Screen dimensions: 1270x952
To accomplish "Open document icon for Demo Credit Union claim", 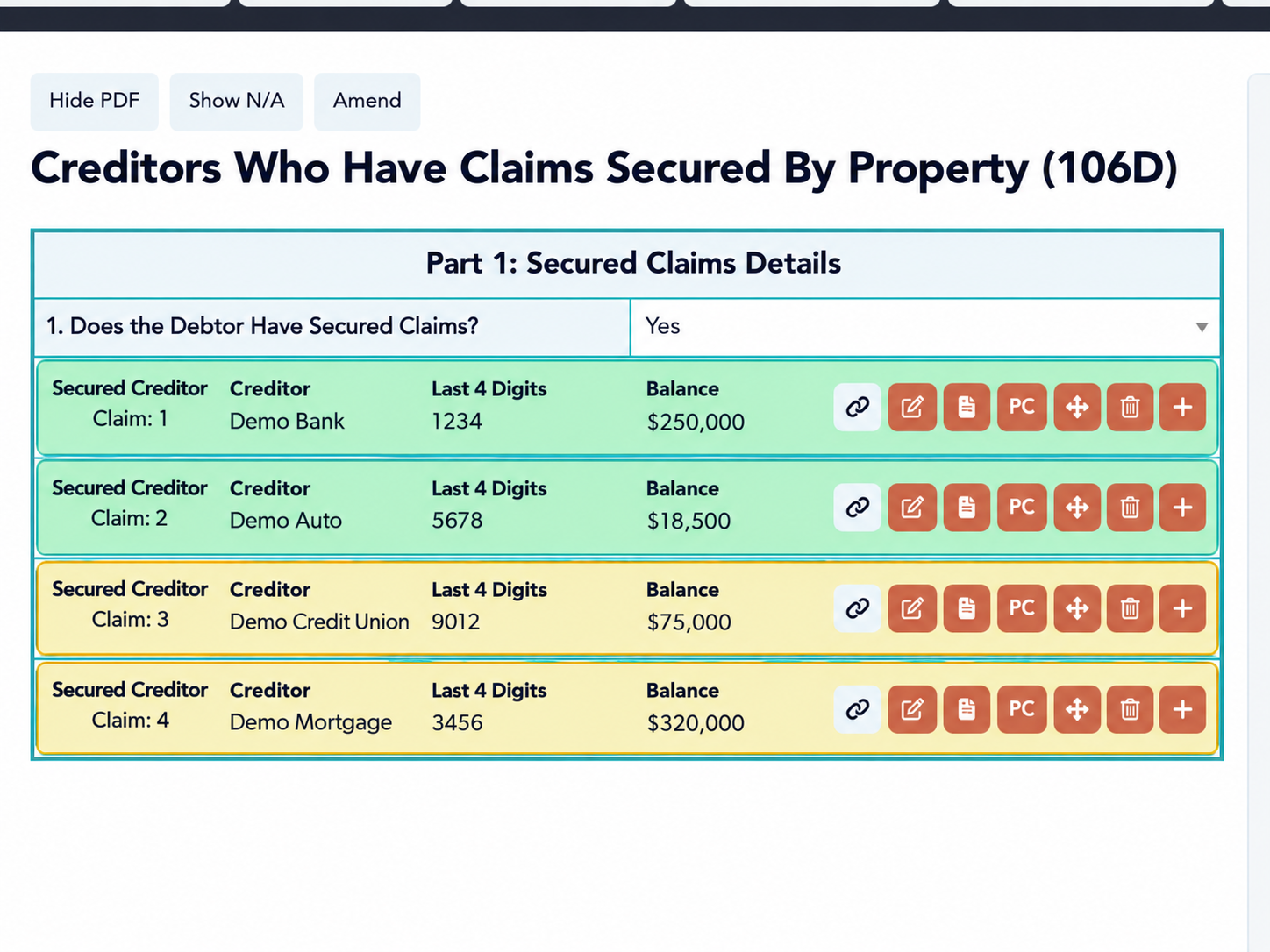I will tap(967, 608).
